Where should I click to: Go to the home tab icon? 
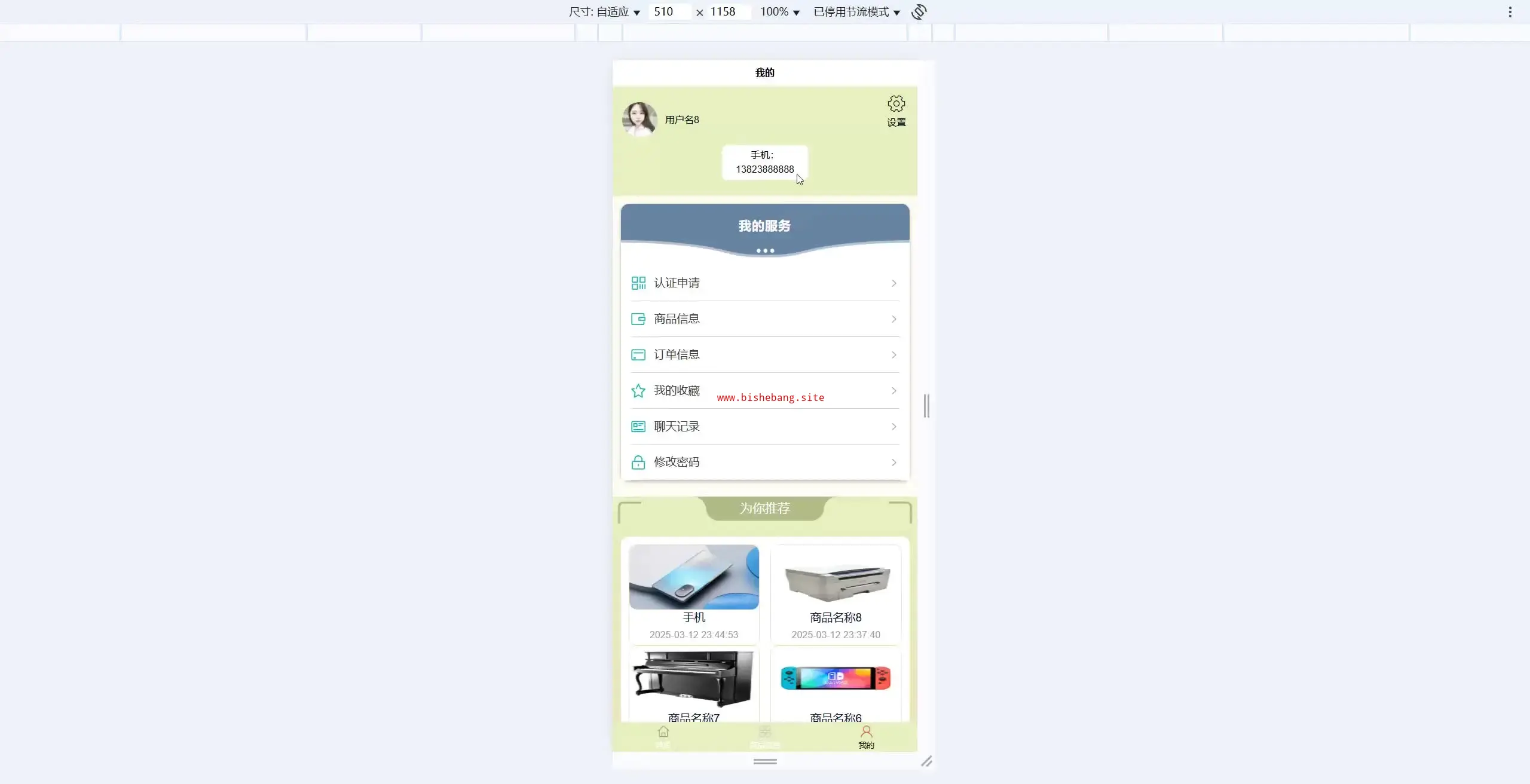pos(663,733)
